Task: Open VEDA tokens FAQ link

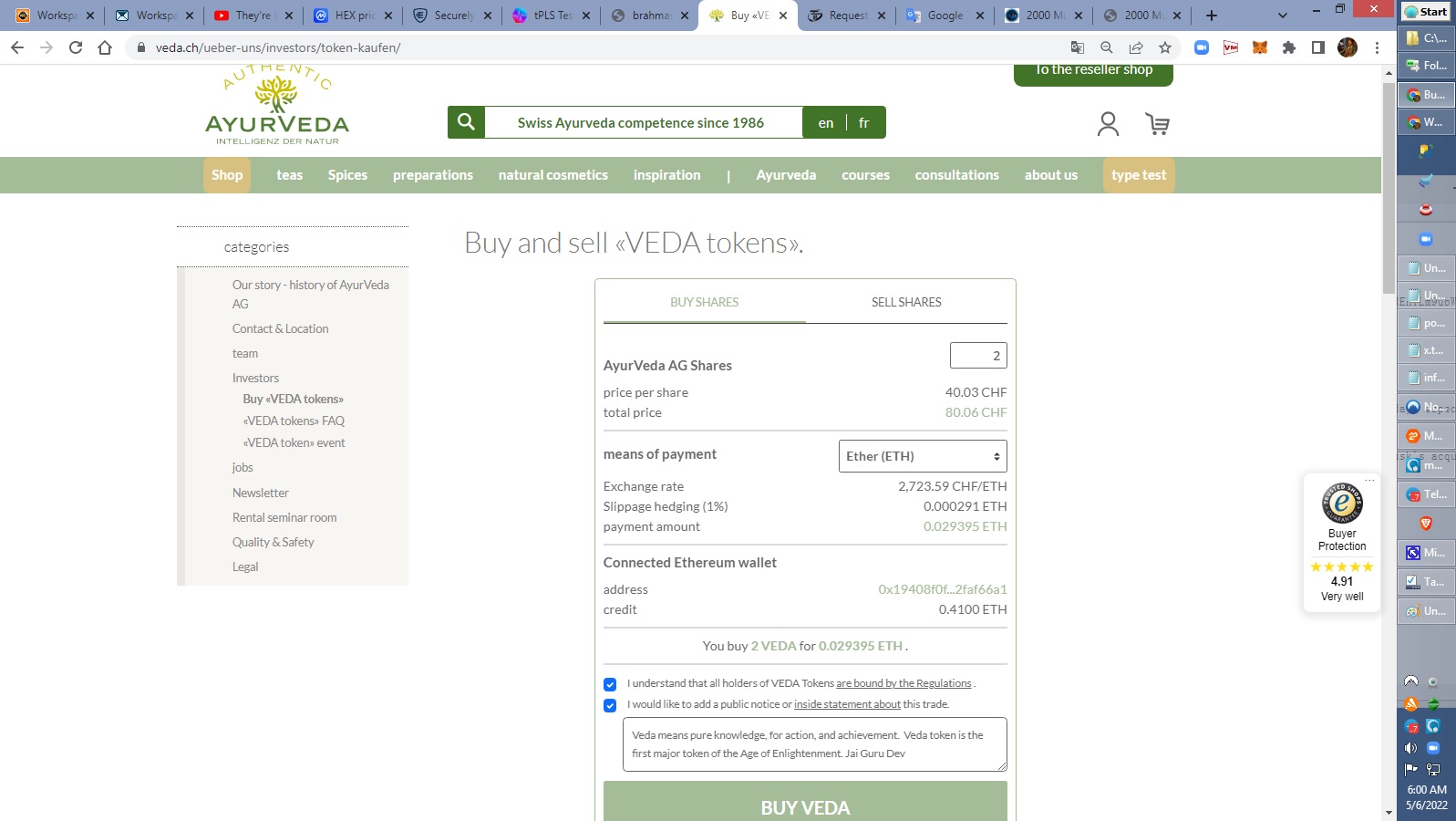Action: (294, 421)
